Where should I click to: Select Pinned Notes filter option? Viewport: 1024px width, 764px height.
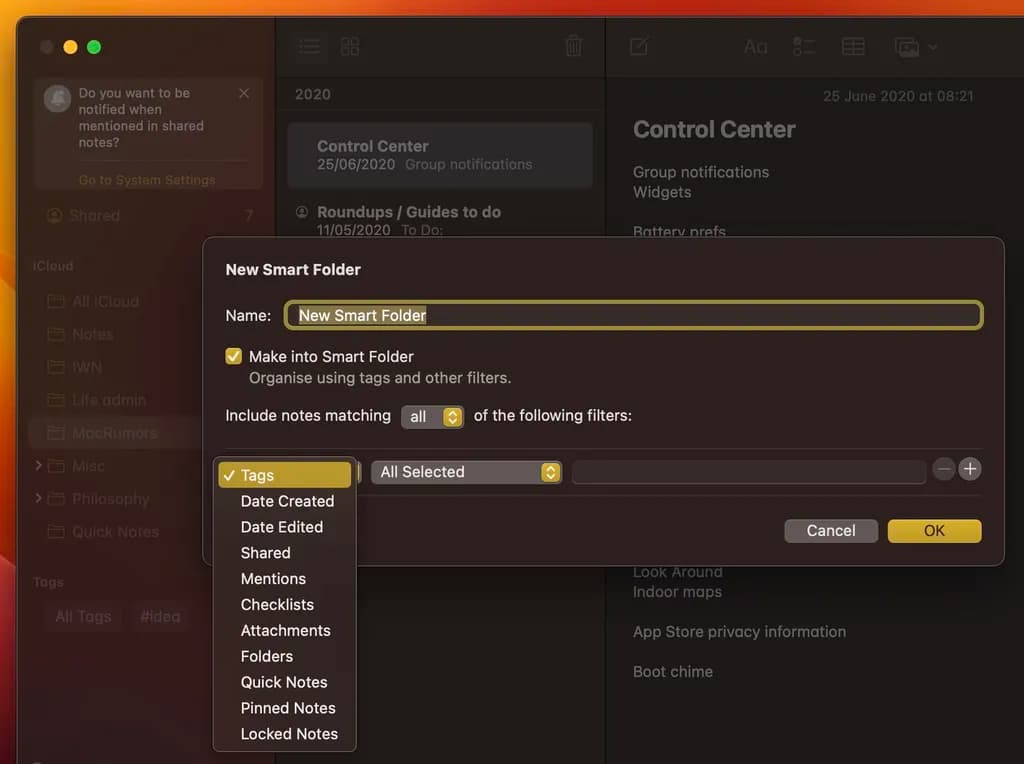coord(288,708)
